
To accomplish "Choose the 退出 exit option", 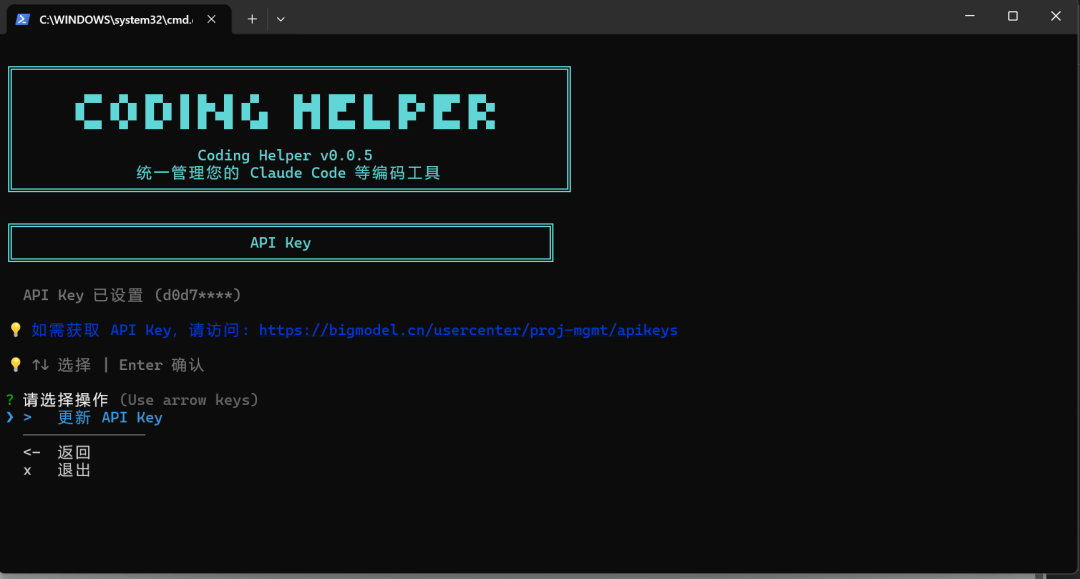I will pyautogui.click(x=74, y=470).
